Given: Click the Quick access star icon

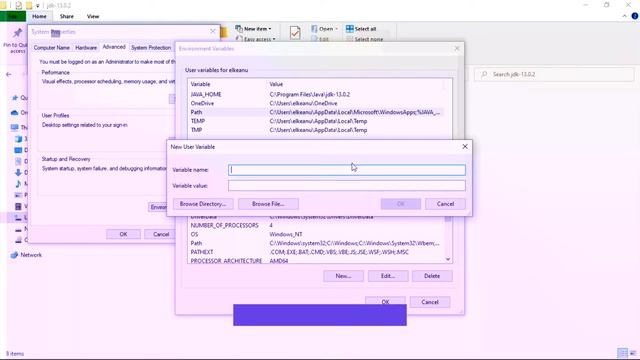Looking at the screenshot, I should [x=15, y=98].
